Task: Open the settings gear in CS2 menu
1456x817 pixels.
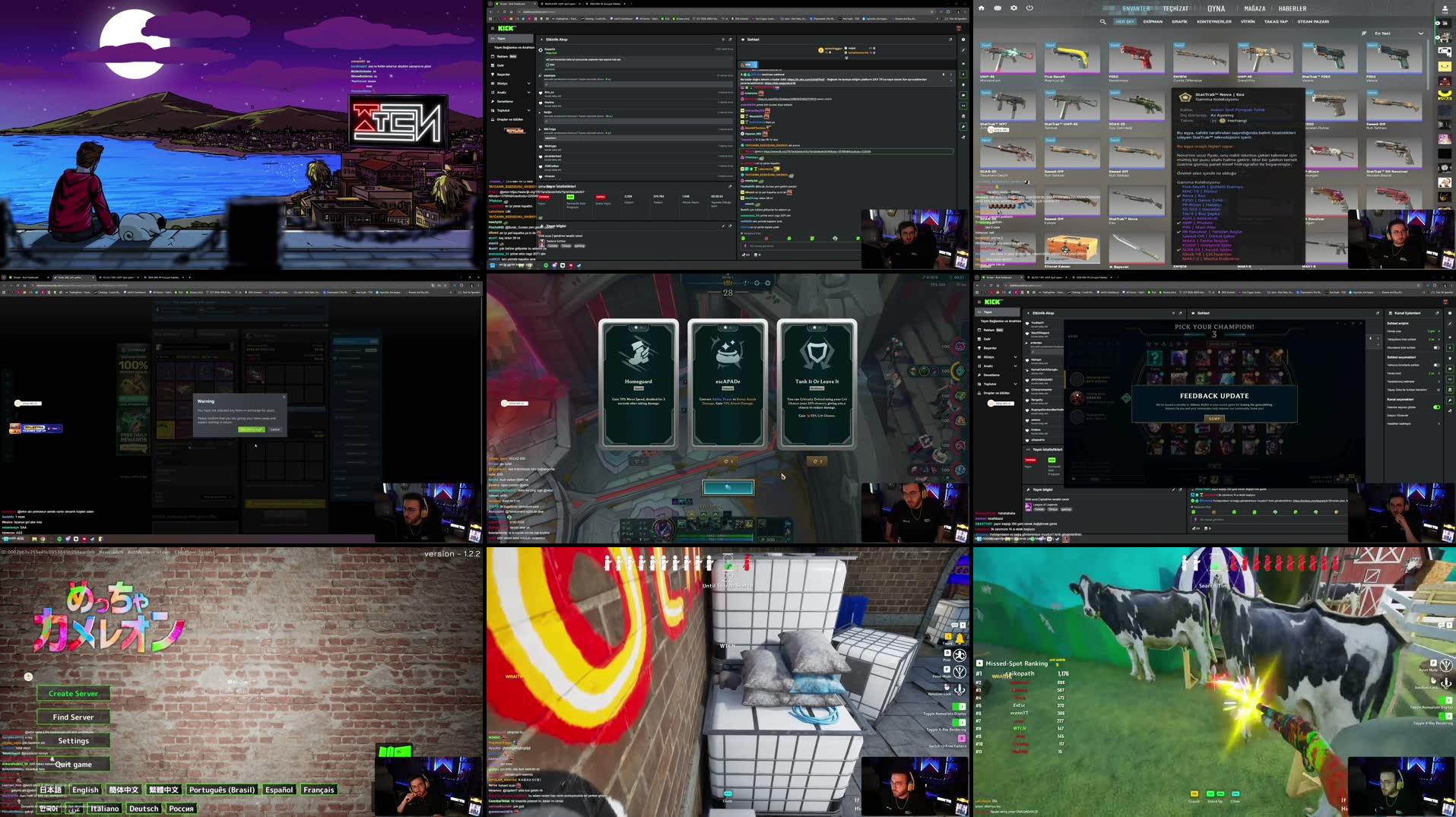Action: pyautogui.click(x=1013, y=8)
